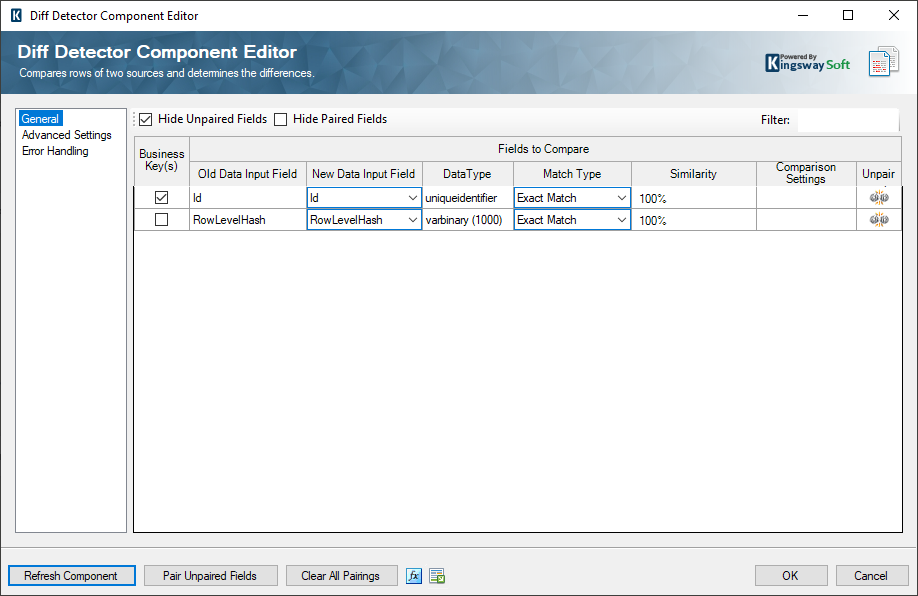Image resolution: width=918 pixels, height=596 pixels.
Task: Click the unpair icon for Id row
Action: click(x=879, y=198)
